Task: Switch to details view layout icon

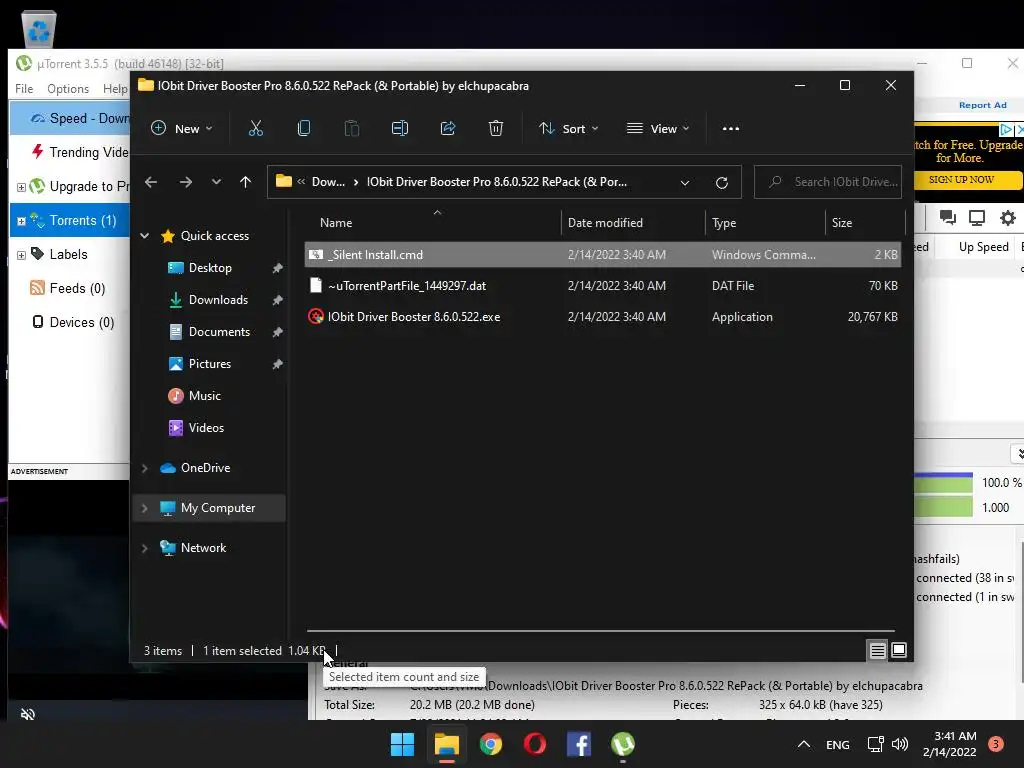Action: [x=877, y=650]
